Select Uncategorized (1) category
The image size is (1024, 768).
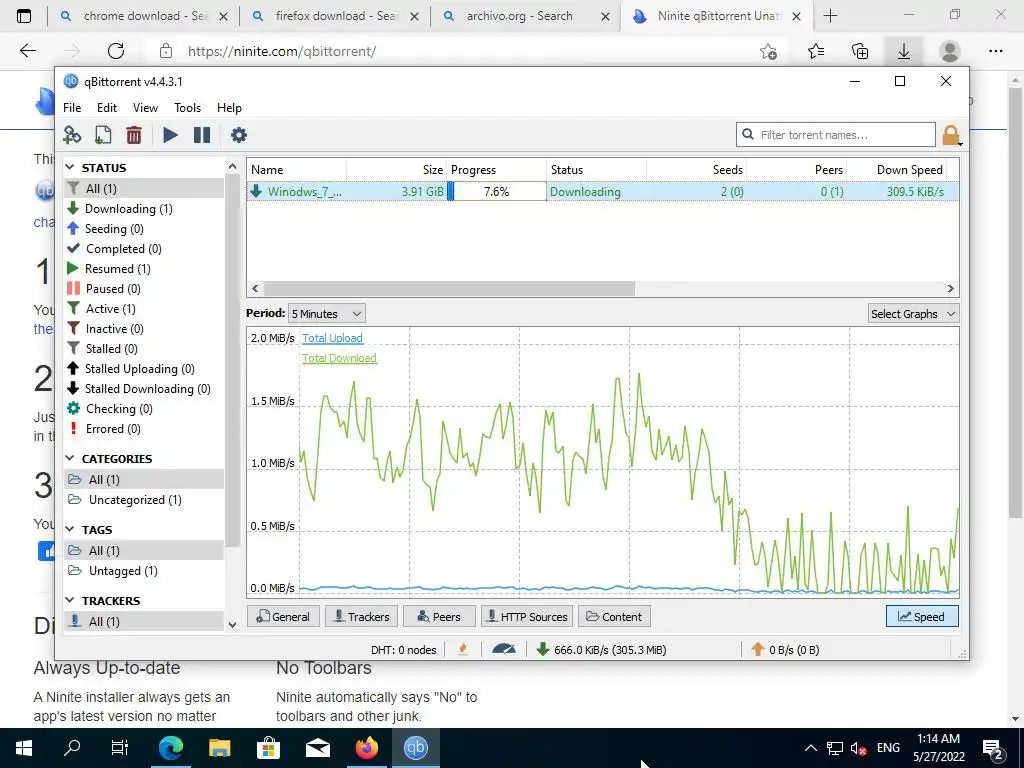click(135, 500)
